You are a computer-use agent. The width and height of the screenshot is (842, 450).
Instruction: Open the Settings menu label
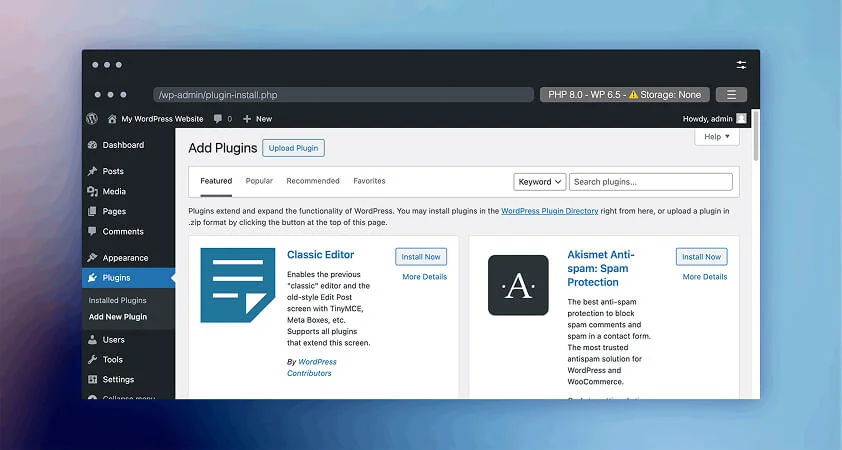coord(118,380)
